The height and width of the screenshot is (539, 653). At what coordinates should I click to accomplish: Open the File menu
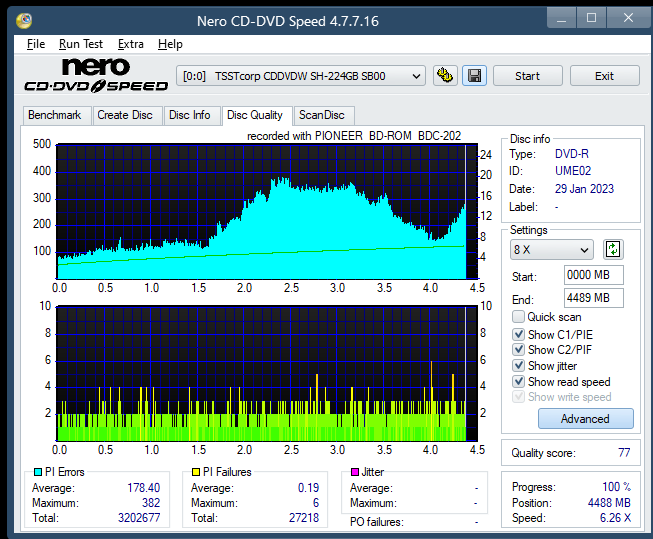[36, 44]
